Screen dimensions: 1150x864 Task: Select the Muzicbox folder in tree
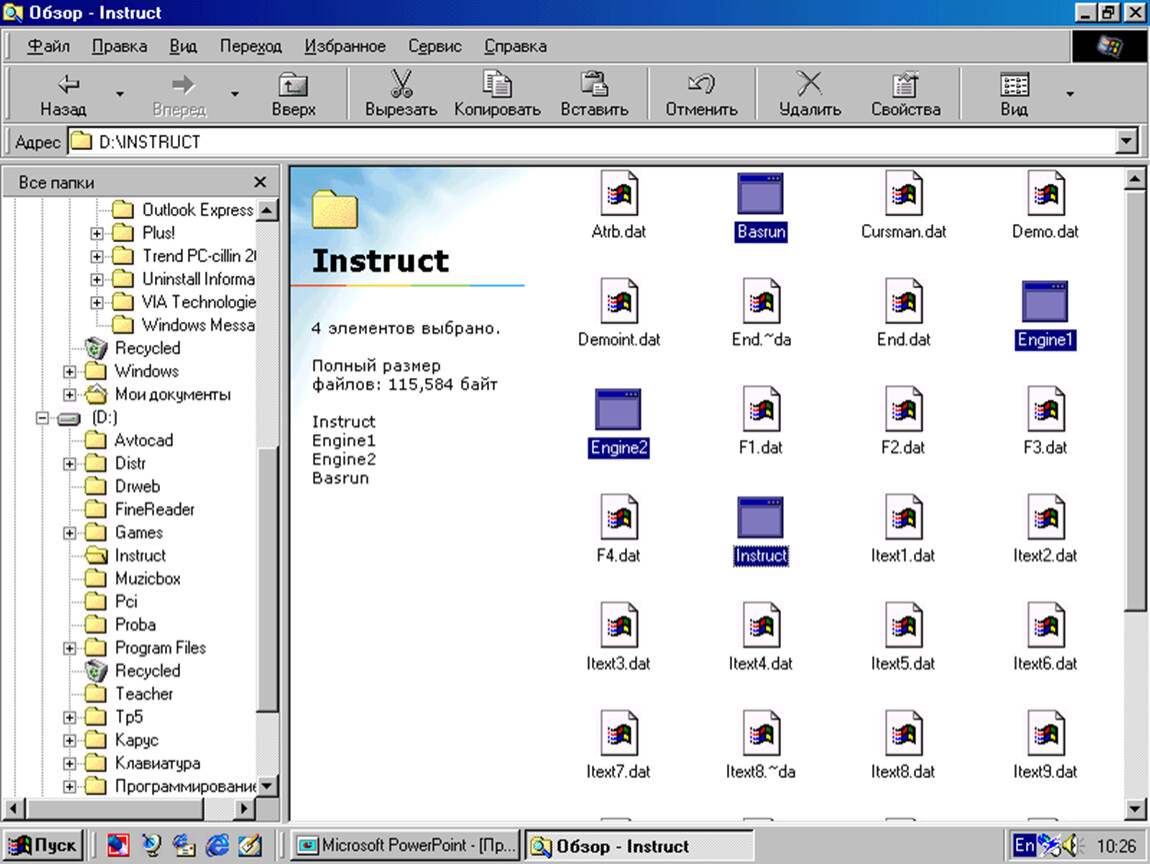click(x=147, y=579)
